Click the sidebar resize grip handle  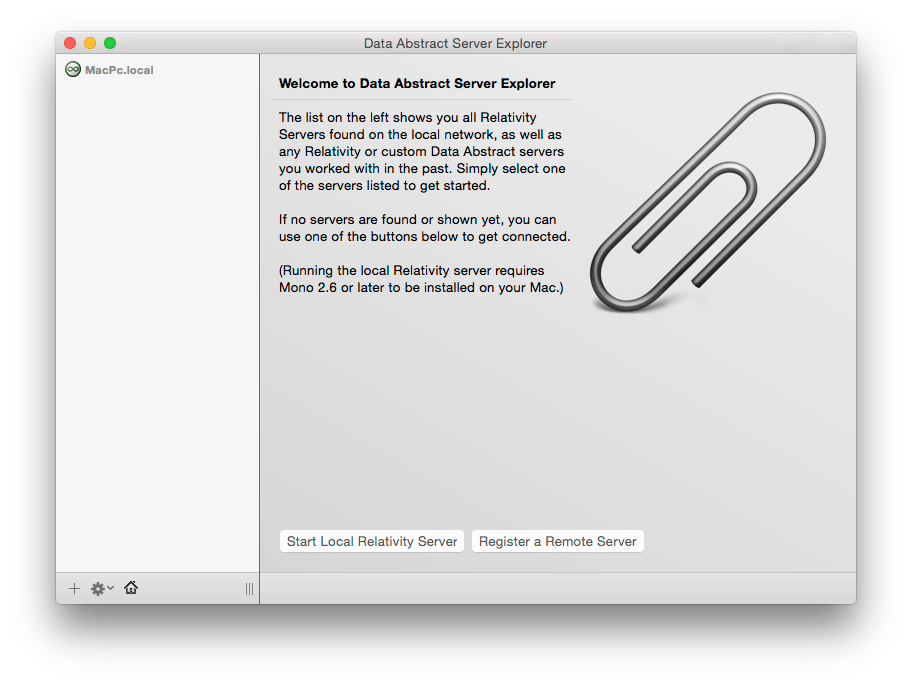coord(250,589)
